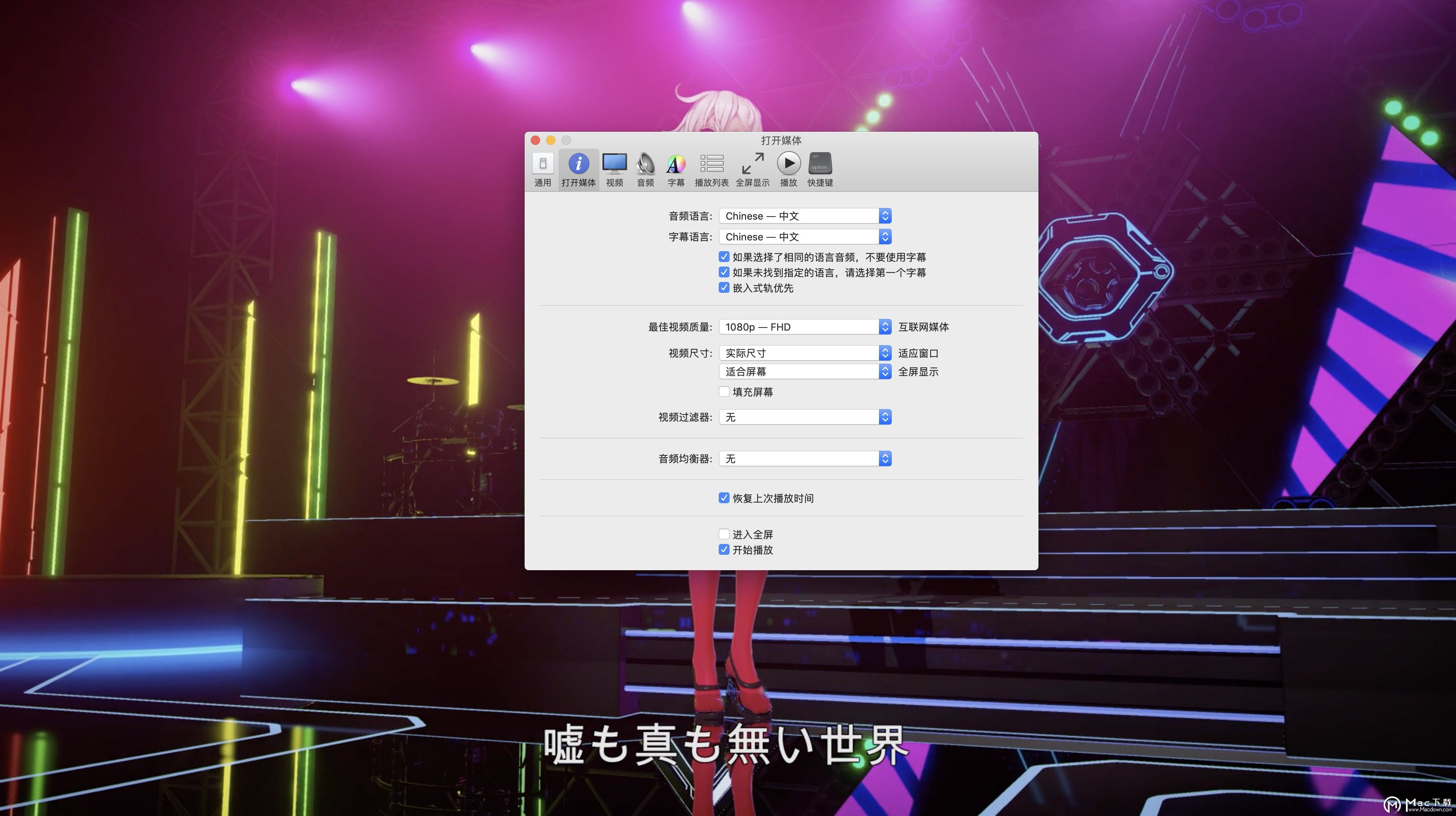The width and height of the screenshot is (1456, 816).
Task: Check the 进入全屏 option
Action: pos(723,534)
